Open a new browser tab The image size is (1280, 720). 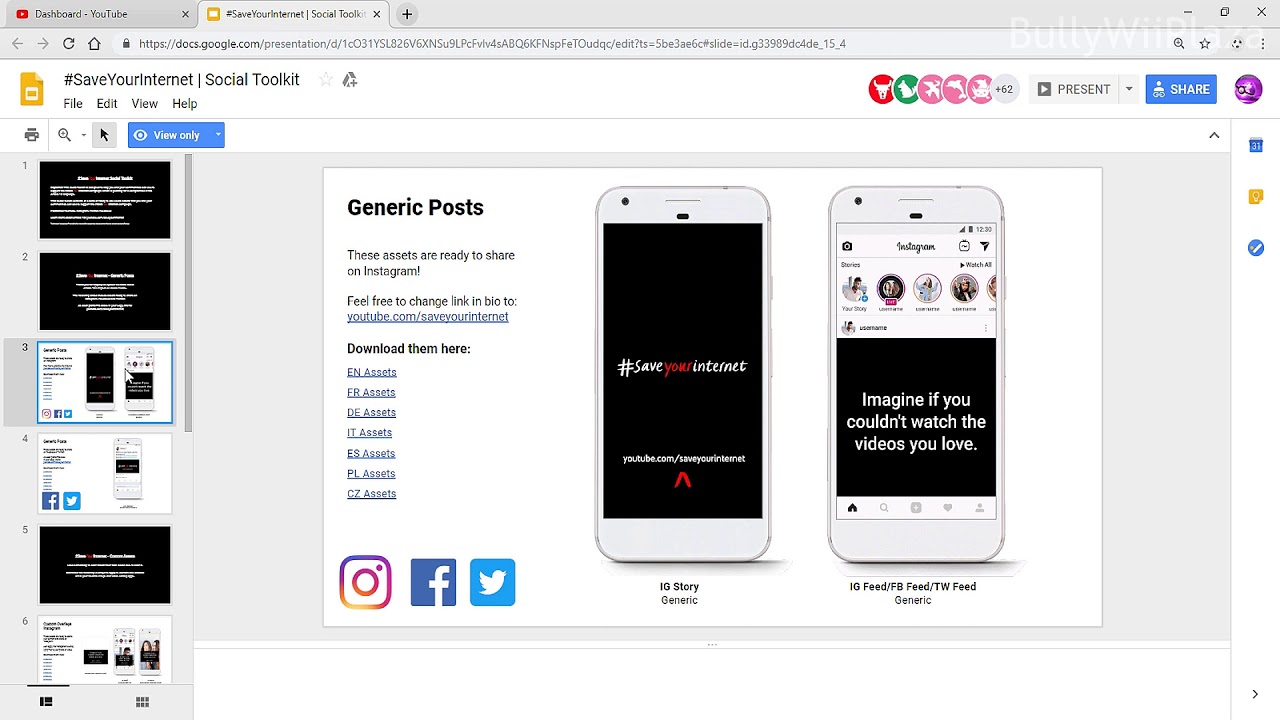tap(407, 14)
